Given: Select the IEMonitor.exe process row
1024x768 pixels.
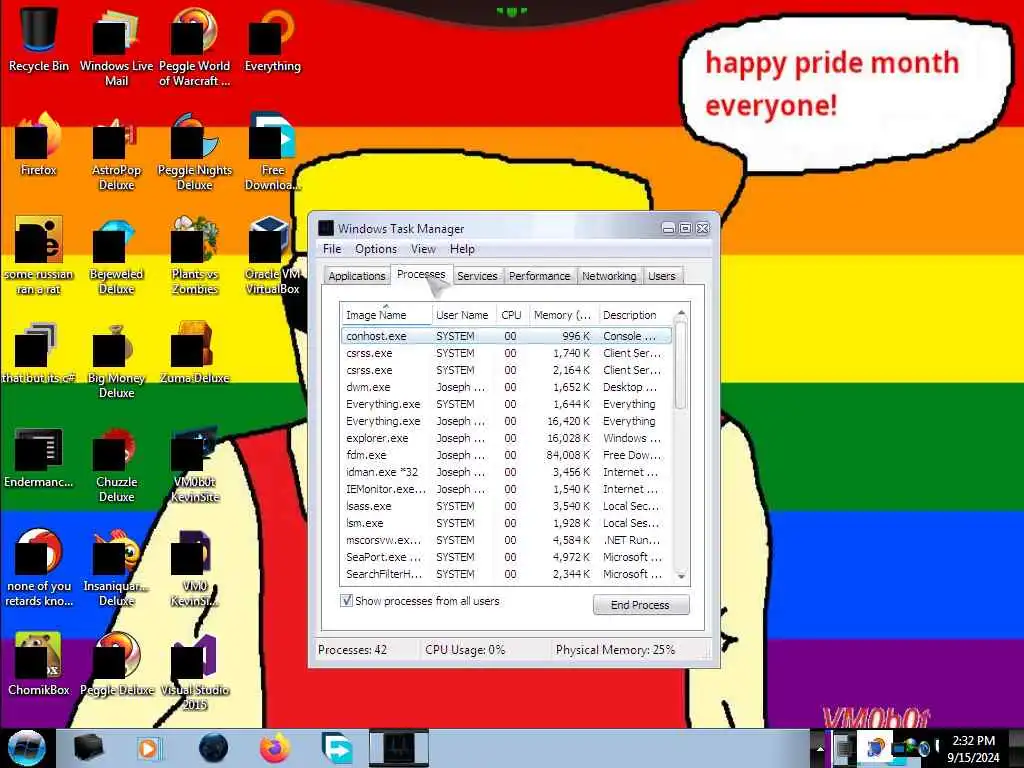Looking at the screenshot, I should coord(506,488).
